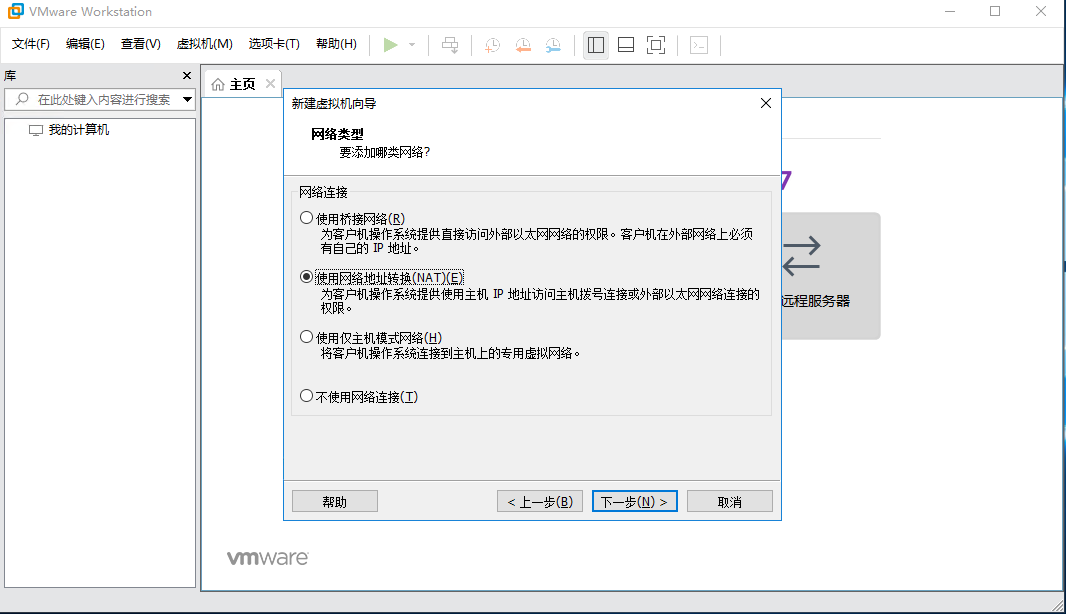Select the 使用仅主机模式网络(H) radio button
Image resolution: width=1066 pixels, height=614 pixels.
[307, 337]
